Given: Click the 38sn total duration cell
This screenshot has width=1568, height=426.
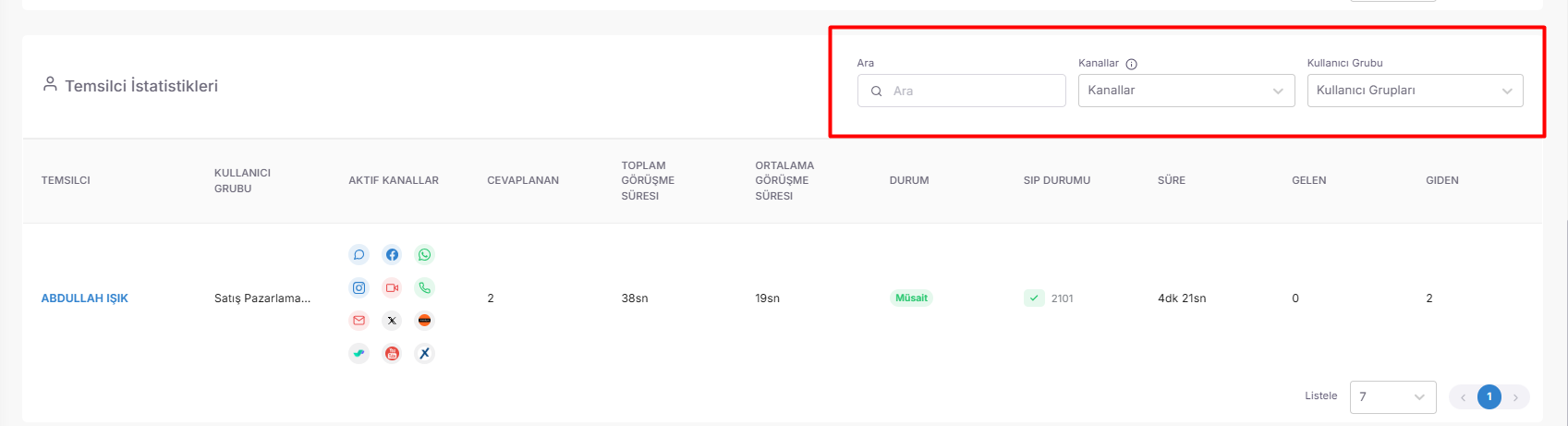Looking at the screenshot, I should (x=635, y=298).
